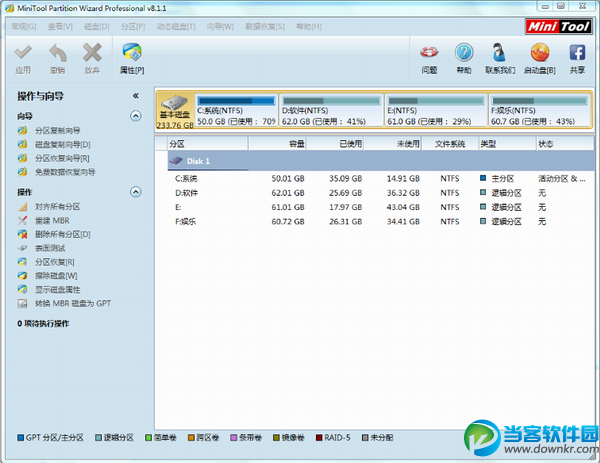Open the Help (帮助) question mark icon
The height and width of the screenshot is (463, 600).
(464, 52)
